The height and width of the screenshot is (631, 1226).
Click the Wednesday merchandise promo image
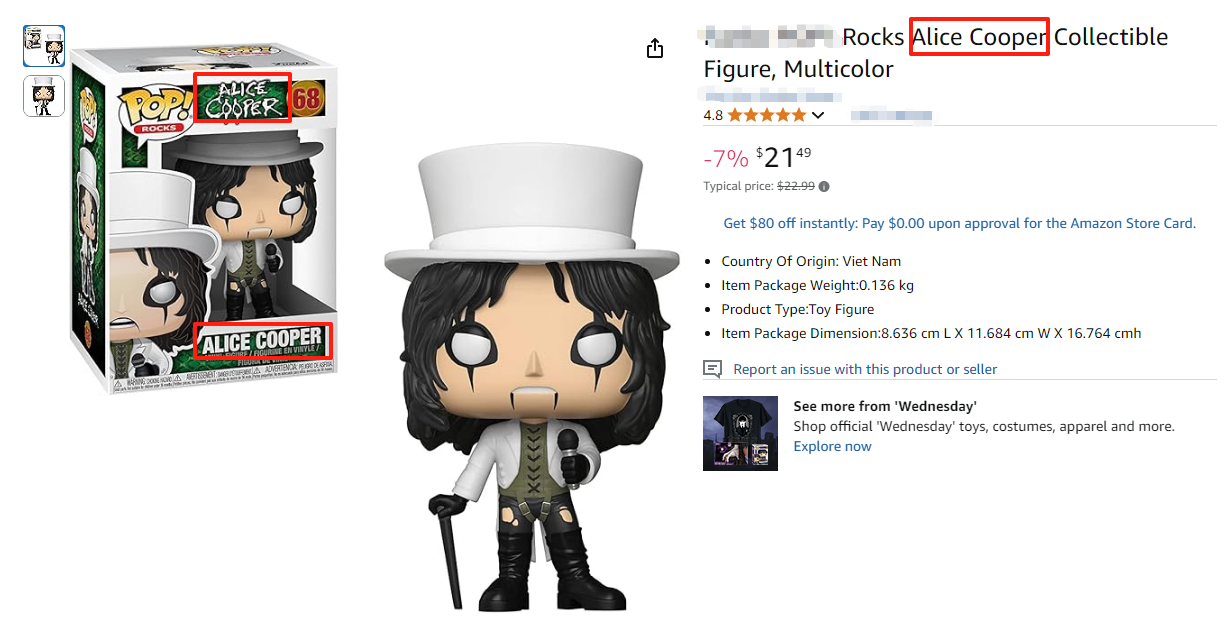pyautogui.click(x=740, y=433)
